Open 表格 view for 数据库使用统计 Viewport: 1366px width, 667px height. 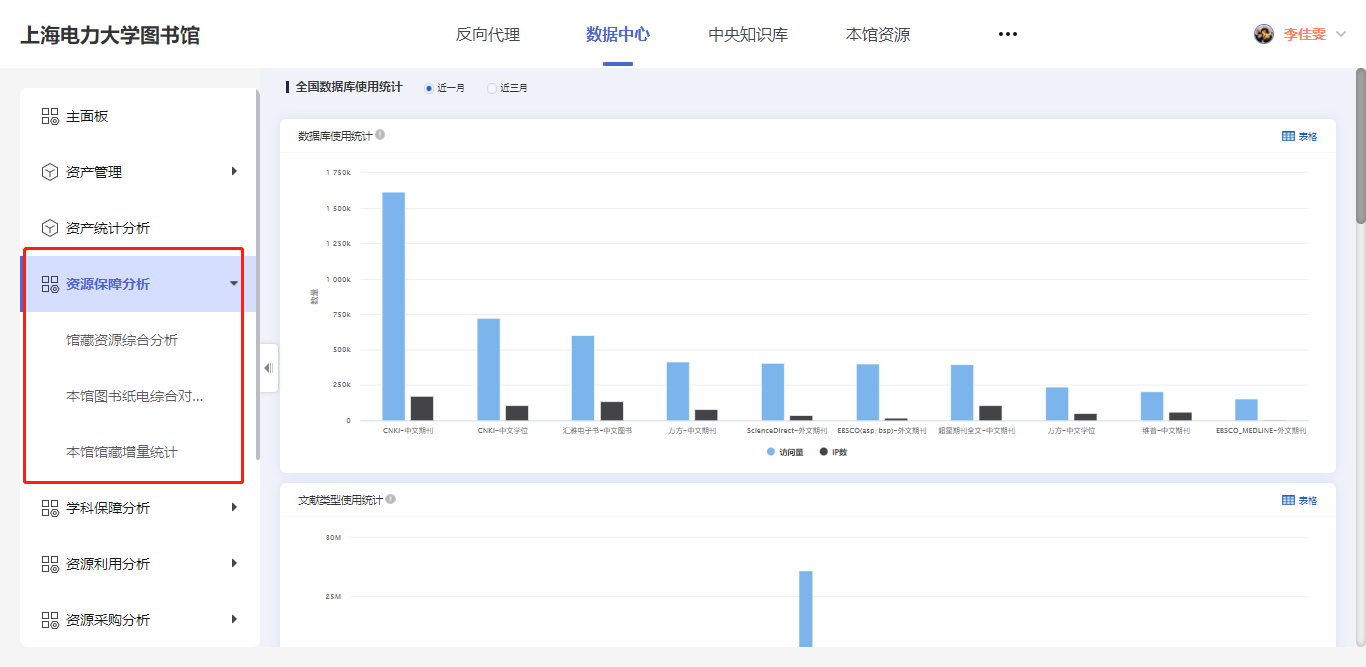point(1299,136)
